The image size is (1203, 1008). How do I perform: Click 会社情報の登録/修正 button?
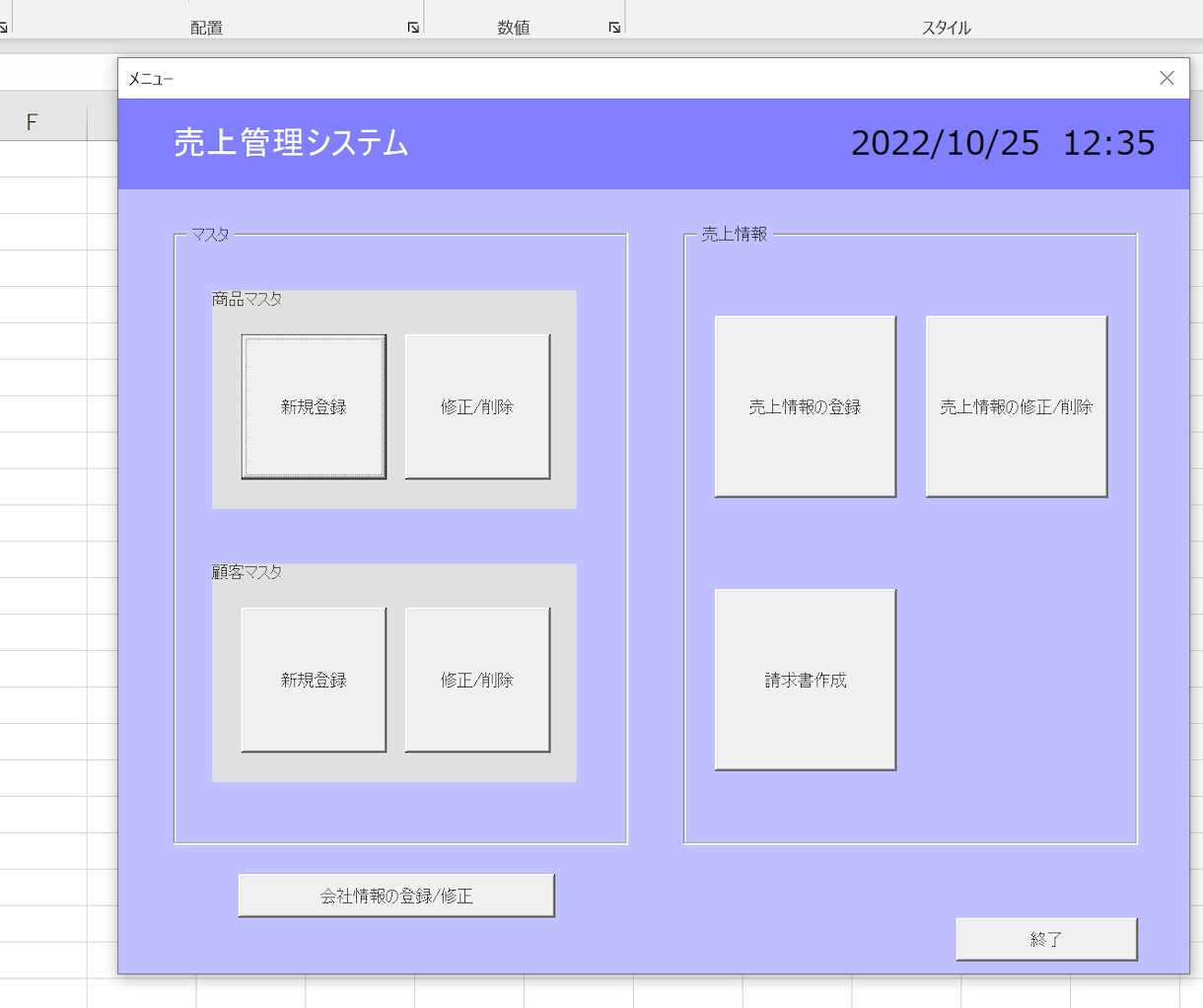click(x=396, y=896)
